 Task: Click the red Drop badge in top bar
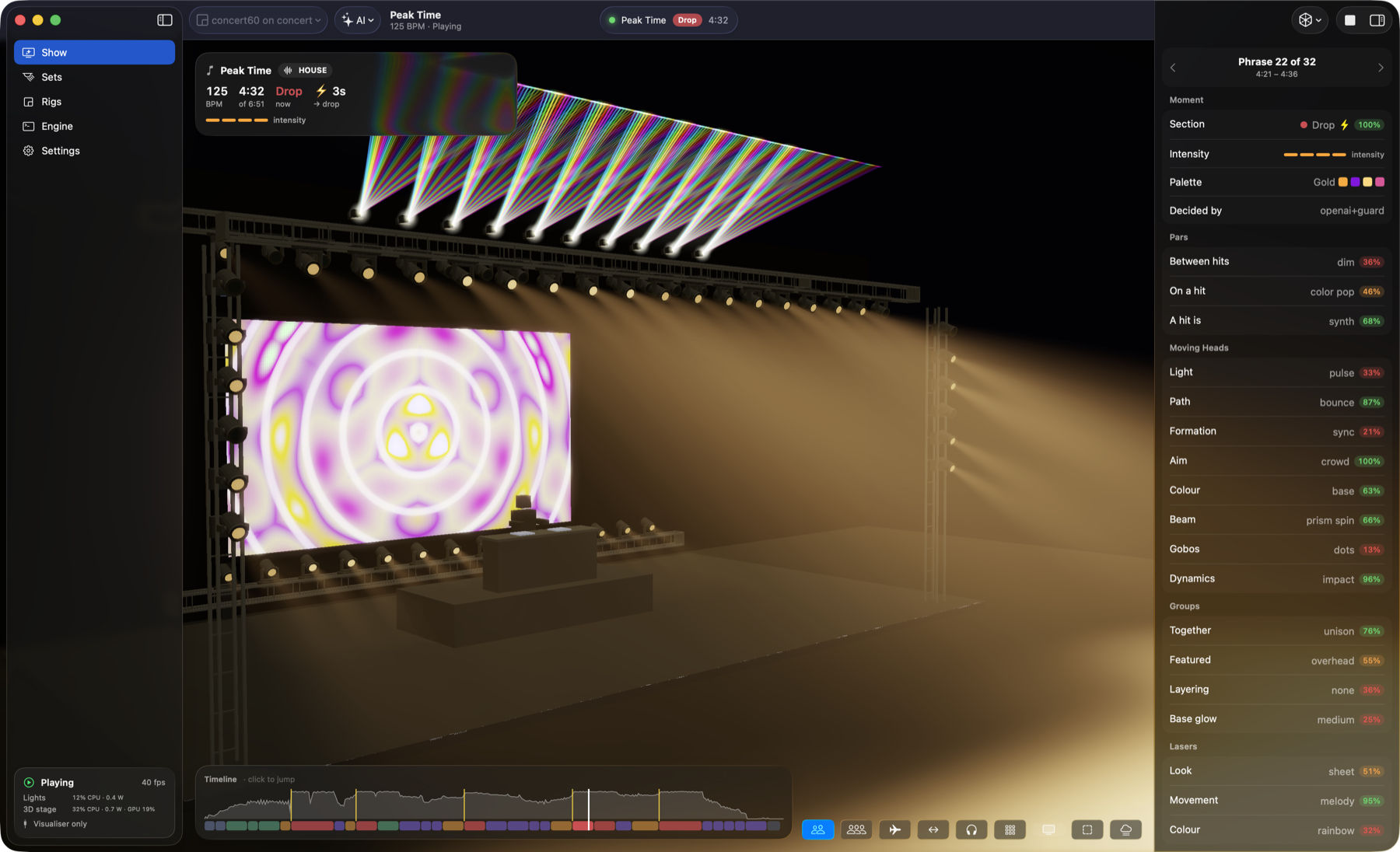pyautogui.click(x=687, y=20)
